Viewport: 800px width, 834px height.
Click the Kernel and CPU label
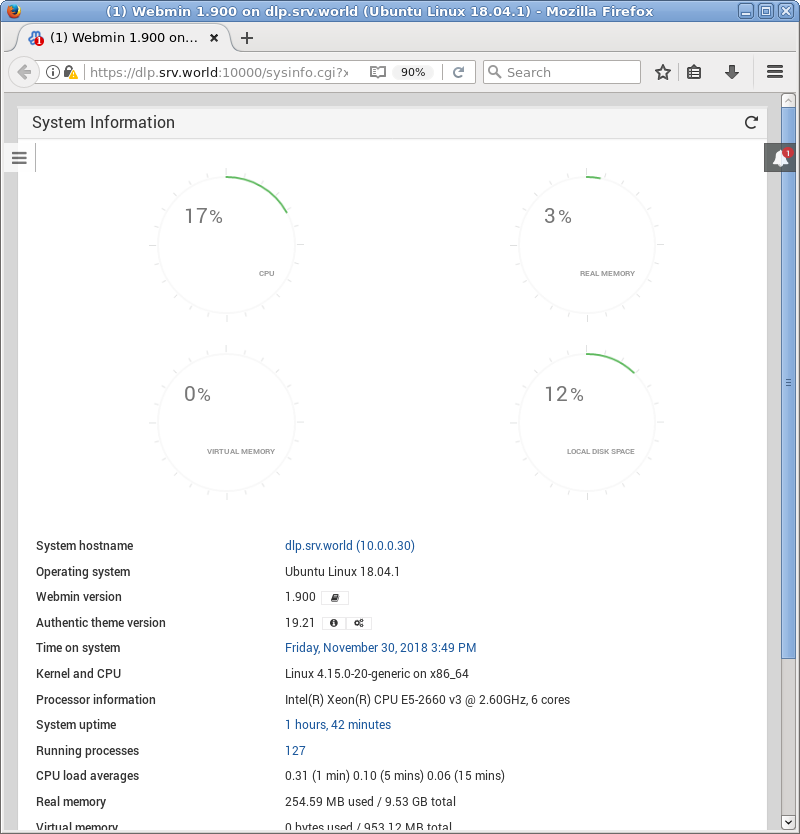[x=78, y=674]
